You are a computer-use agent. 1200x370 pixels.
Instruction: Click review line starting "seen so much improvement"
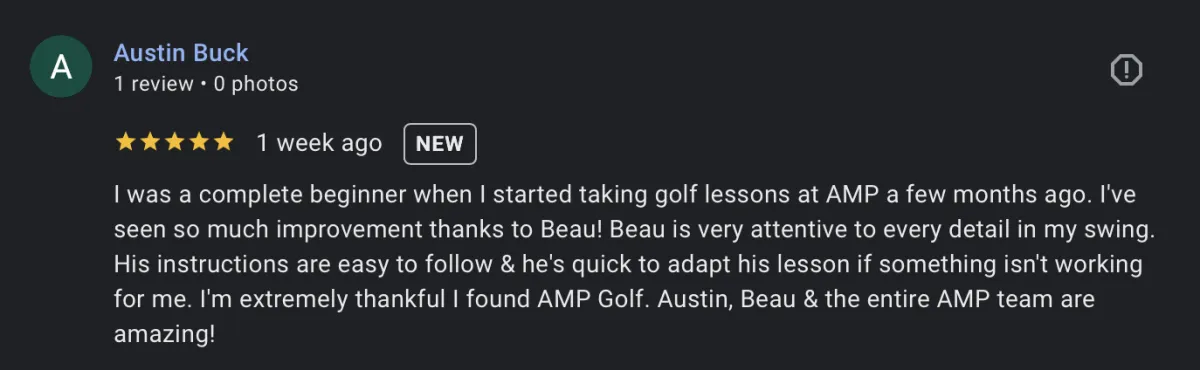[x=635, y=230]
